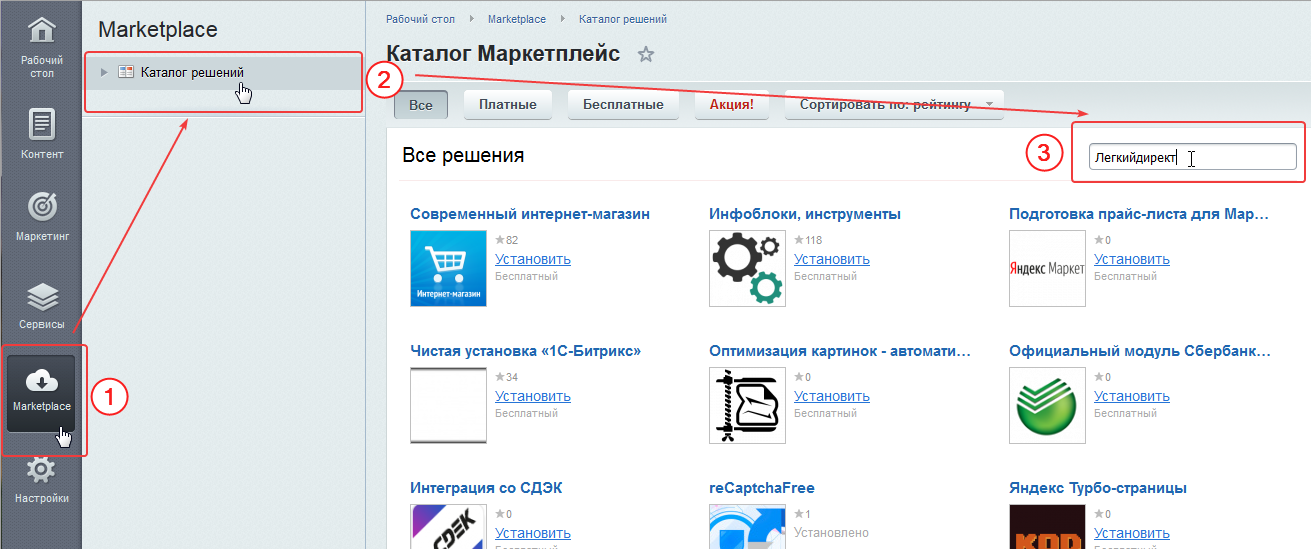Click the Яндекс Маркет thumbnail
The width and height of the screenshot is (1311, 549).
pyautogui.click(x=1047, y=268)
